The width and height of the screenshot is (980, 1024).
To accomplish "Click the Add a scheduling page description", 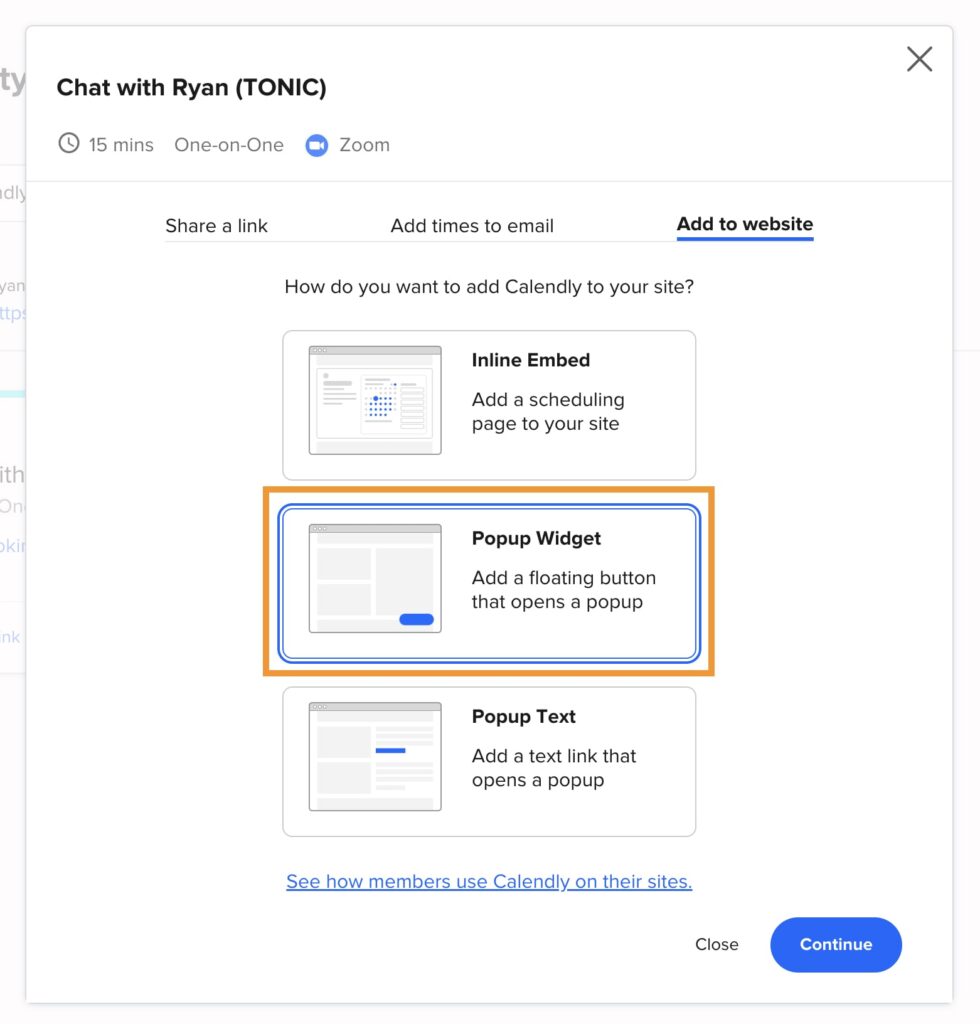I will (x=548, y=411).
